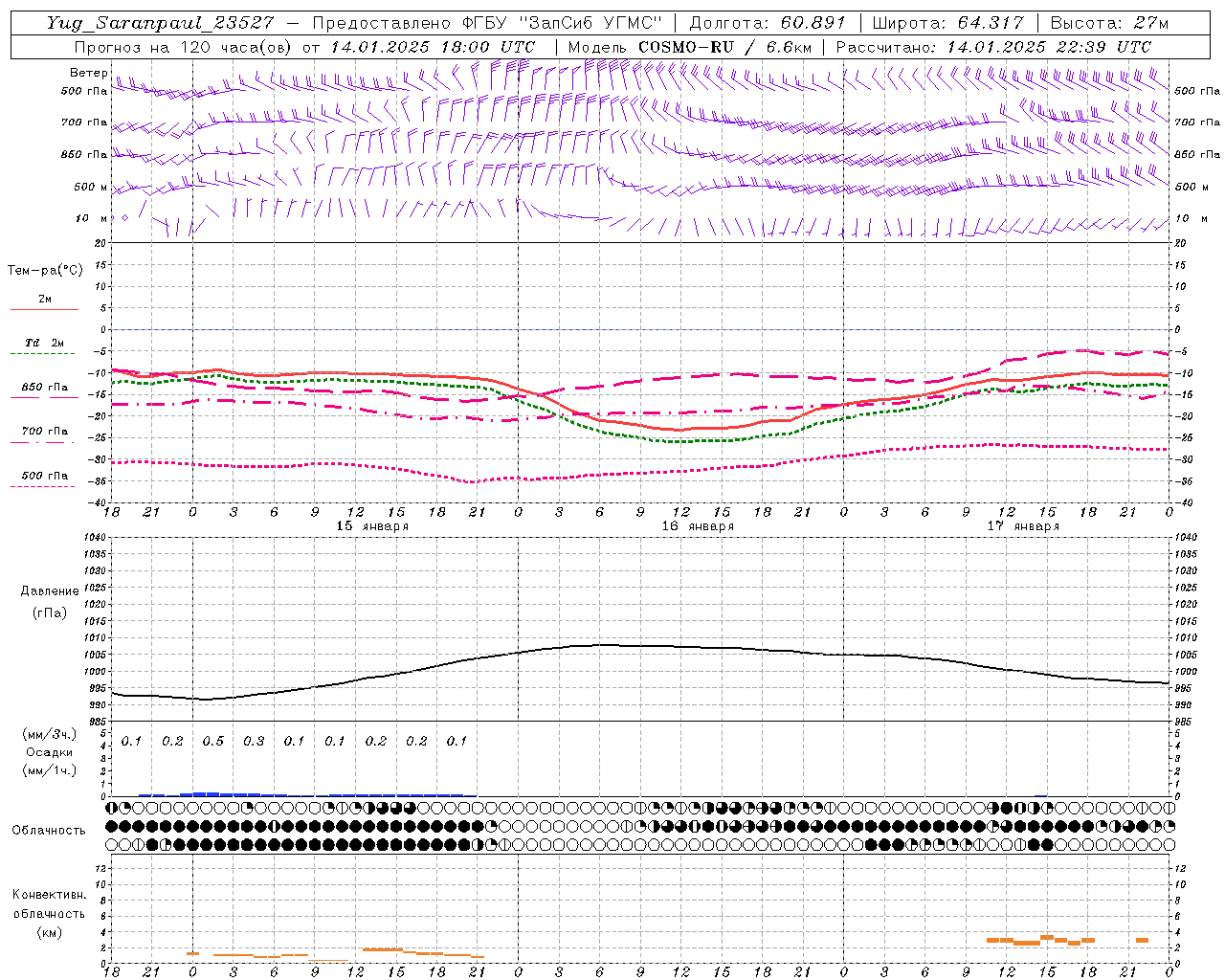Click the 15 января date label

coord(372,526)
